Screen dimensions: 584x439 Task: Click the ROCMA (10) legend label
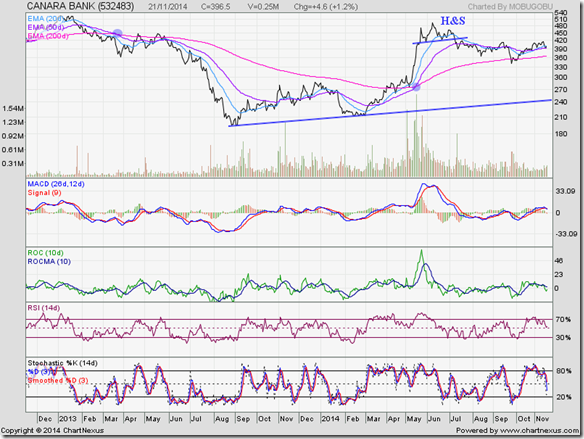pos(49,261)
